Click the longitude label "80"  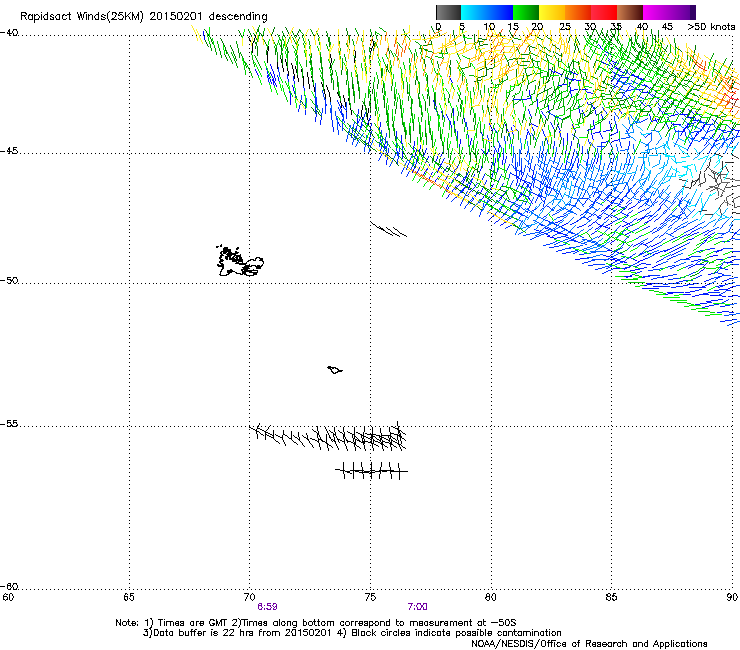(x=491, y=597)
